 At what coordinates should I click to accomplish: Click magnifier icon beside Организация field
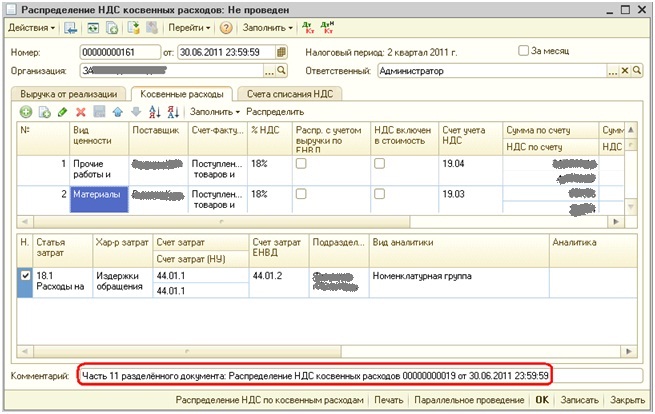pos(282,71)
